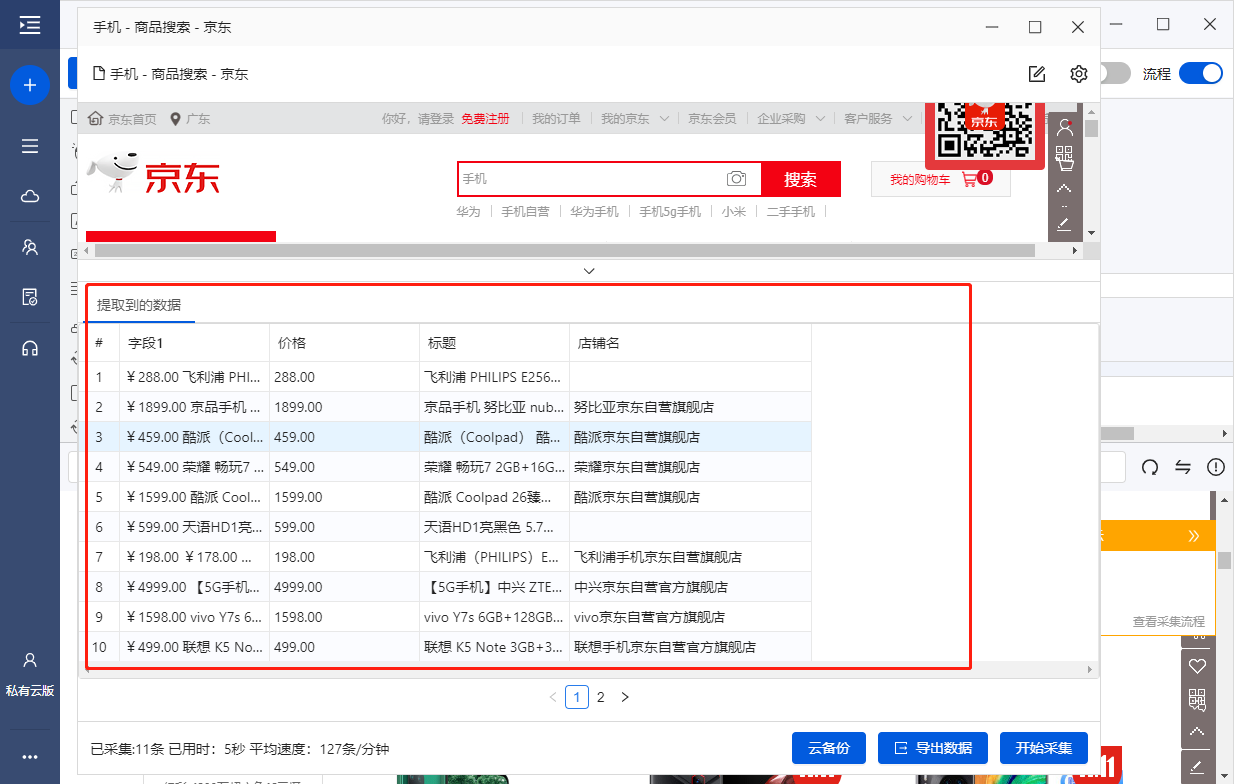Viewport: 1234px width, 784px height.
Task: Click the vivo京东自营官方旗舰店 cell
Action: [x=690, y=617]
